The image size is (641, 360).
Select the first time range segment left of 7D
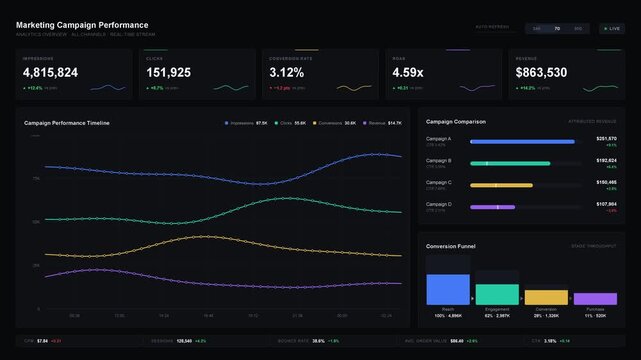pyautogui.click(x=537, y=29)
